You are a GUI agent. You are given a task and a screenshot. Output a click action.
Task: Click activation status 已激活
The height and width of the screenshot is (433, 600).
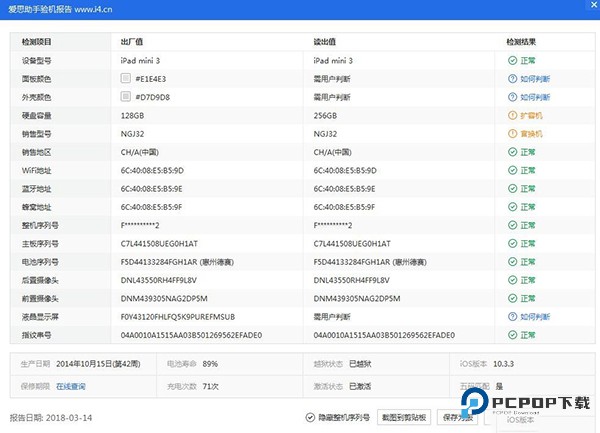tap(360, 386)
